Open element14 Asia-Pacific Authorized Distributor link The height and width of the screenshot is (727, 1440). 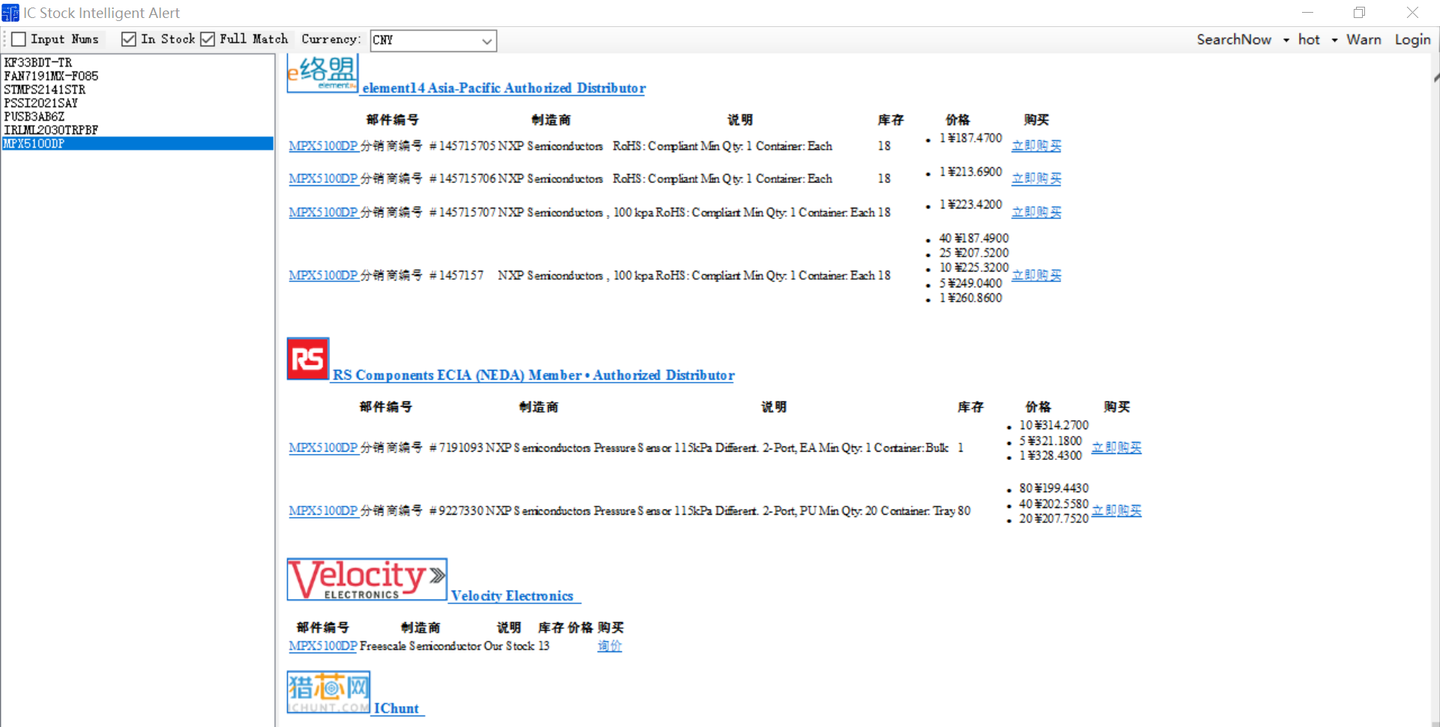(503, 88)
